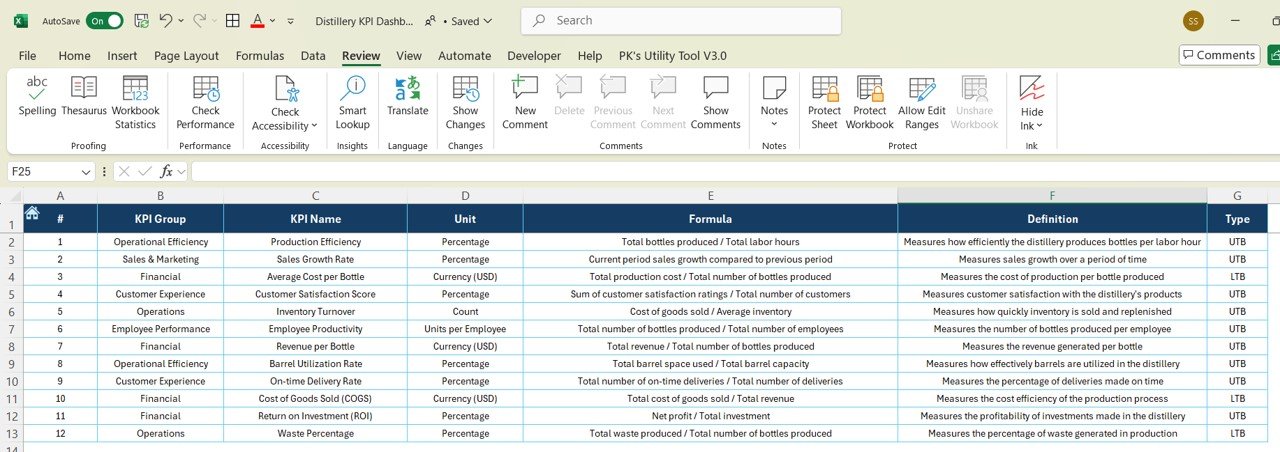Expand the Saved status dropdown

(x=486, y=20)
